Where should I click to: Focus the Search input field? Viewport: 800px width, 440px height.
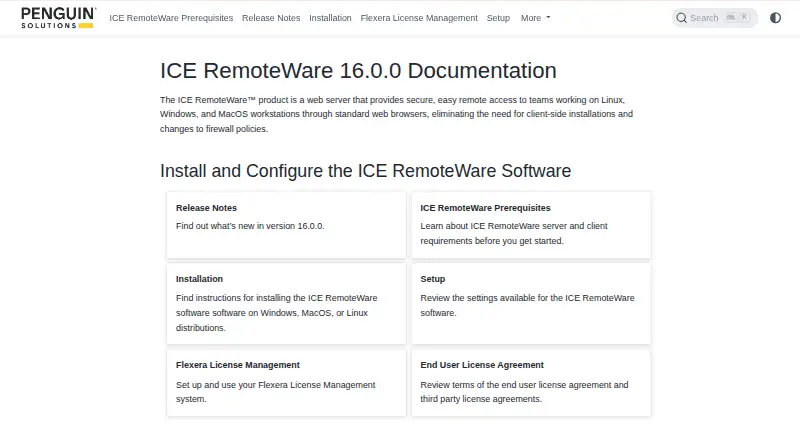[x=715, y=18]
